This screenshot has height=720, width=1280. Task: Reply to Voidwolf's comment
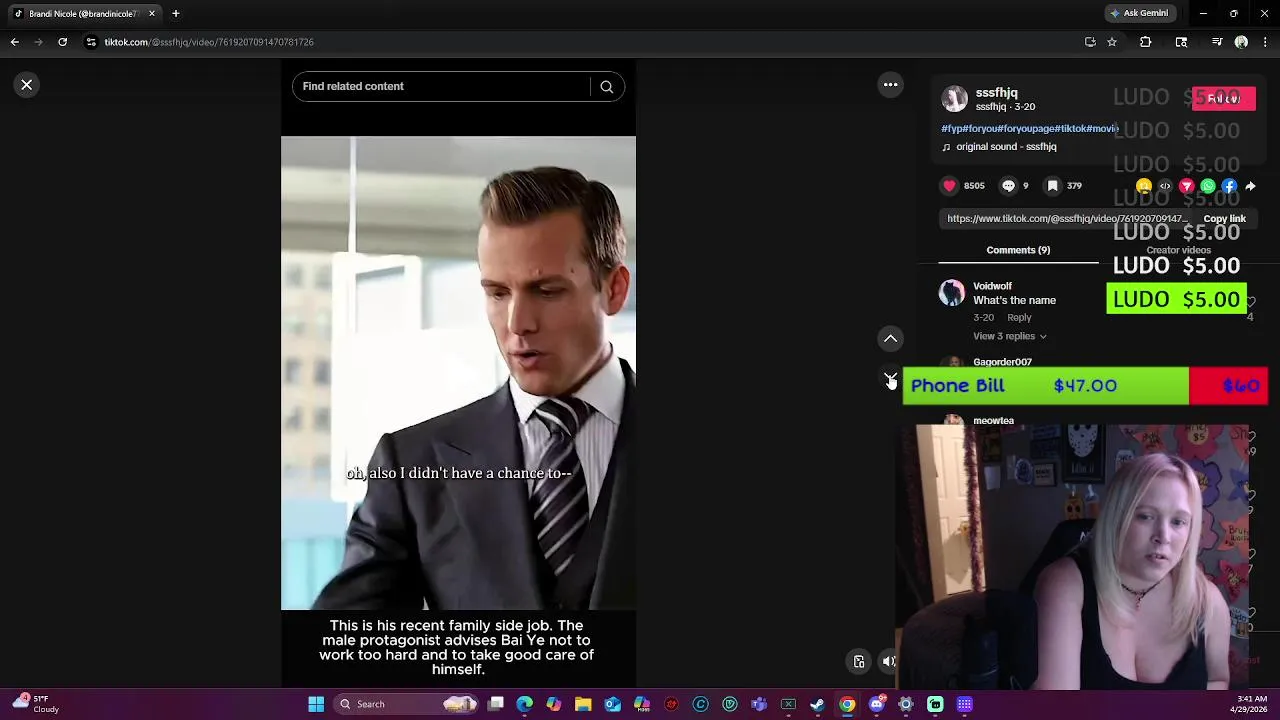point(1019,318)
